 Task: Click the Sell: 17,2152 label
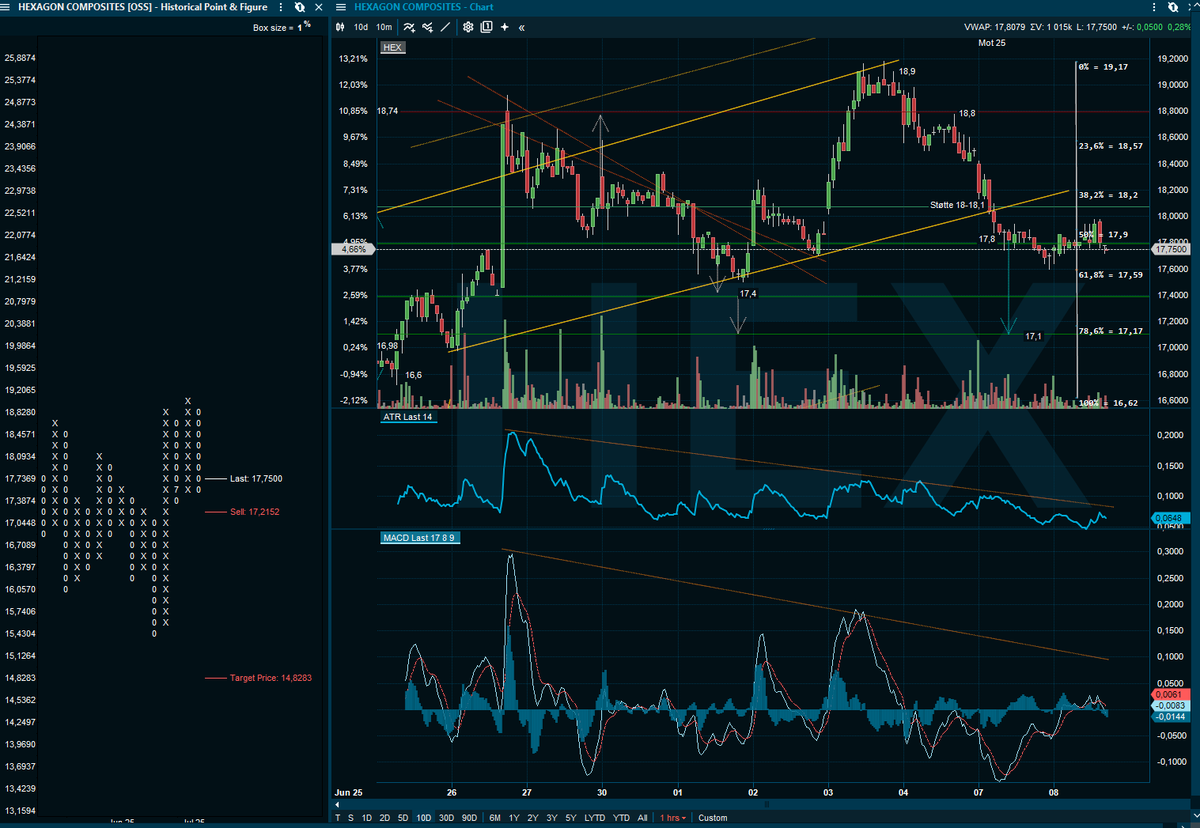255,512
